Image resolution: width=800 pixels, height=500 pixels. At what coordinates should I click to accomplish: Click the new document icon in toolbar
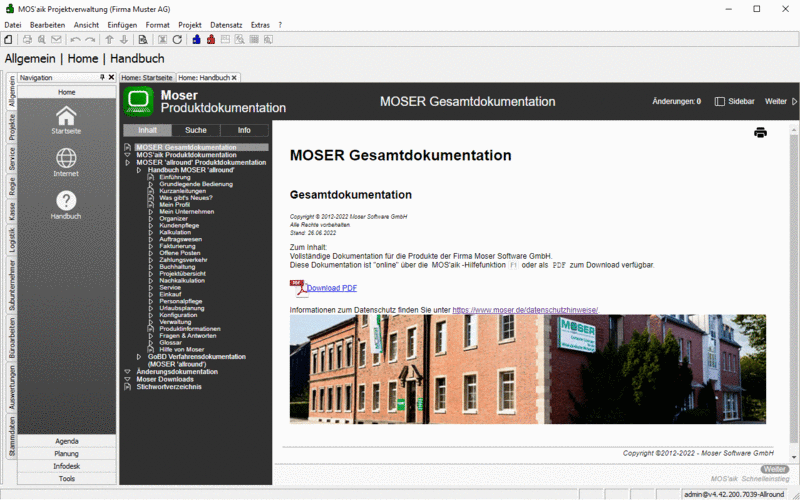[8, 39]
